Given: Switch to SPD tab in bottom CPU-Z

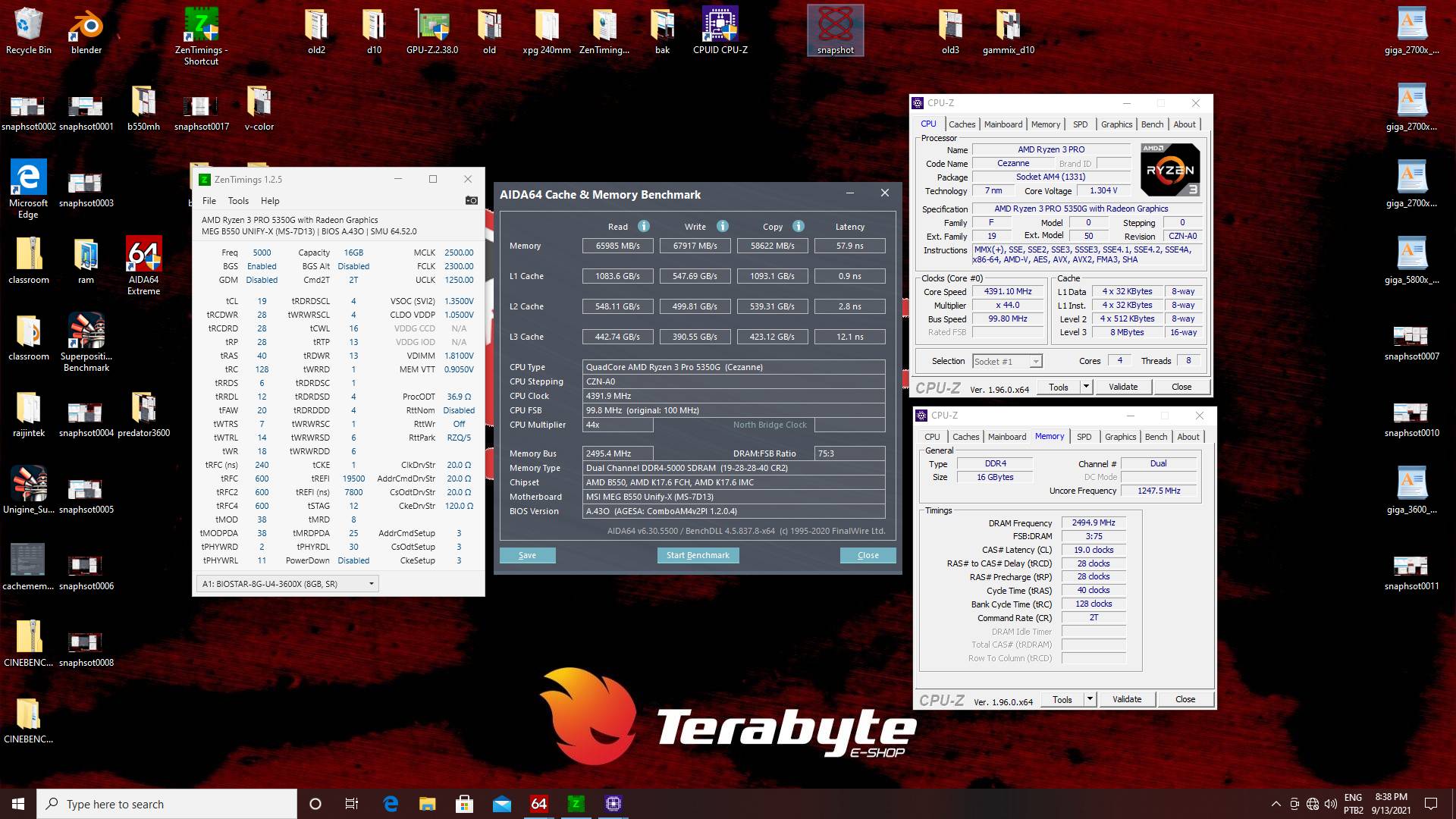Looking at the screenshot, I should coord(1084,437).
